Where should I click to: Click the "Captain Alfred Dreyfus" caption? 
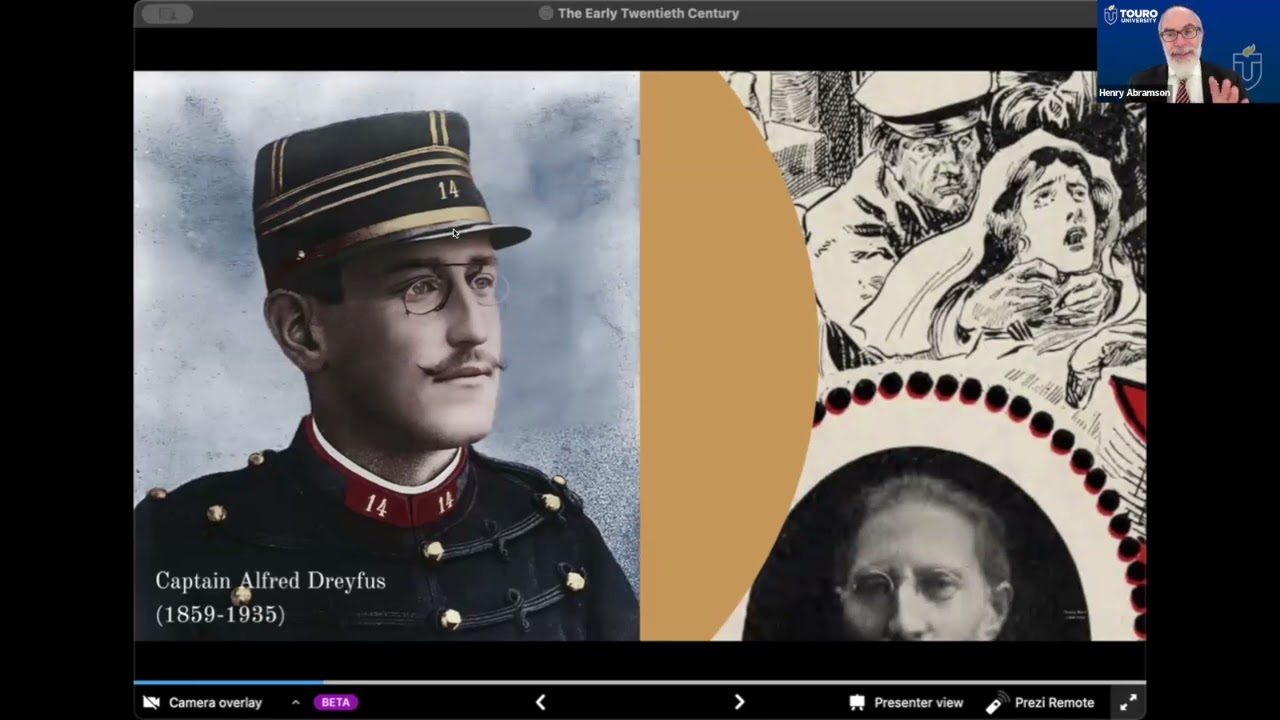point(270,581)
